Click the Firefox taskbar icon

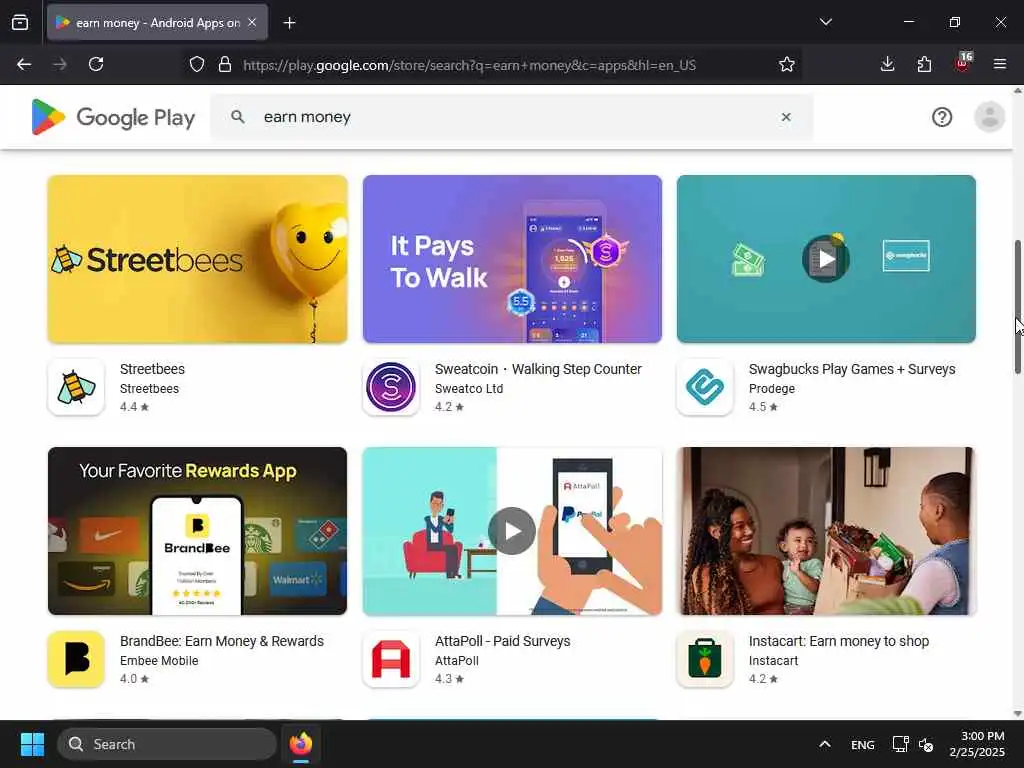click(x=300, y=744)
